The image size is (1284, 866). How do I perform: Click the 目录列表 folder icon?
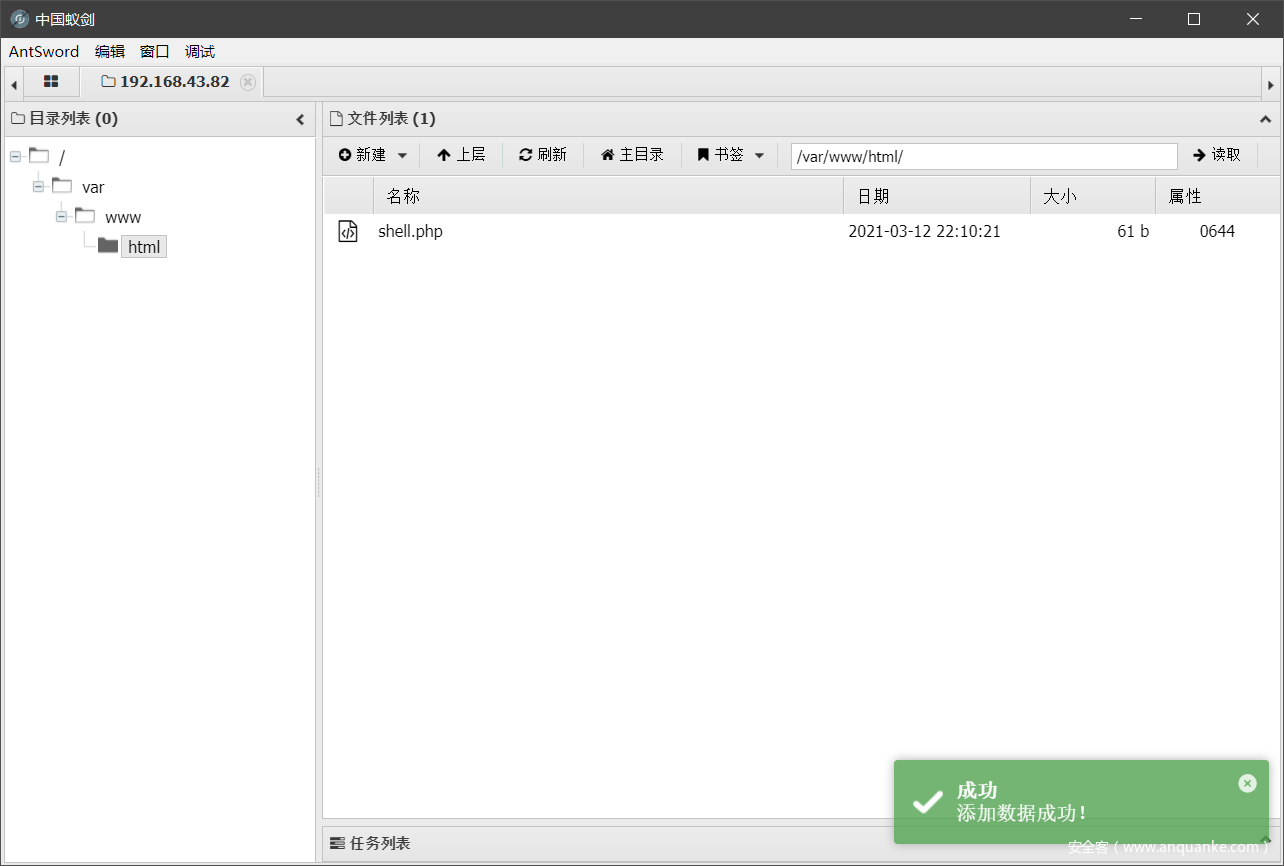(x=18, y=119)
